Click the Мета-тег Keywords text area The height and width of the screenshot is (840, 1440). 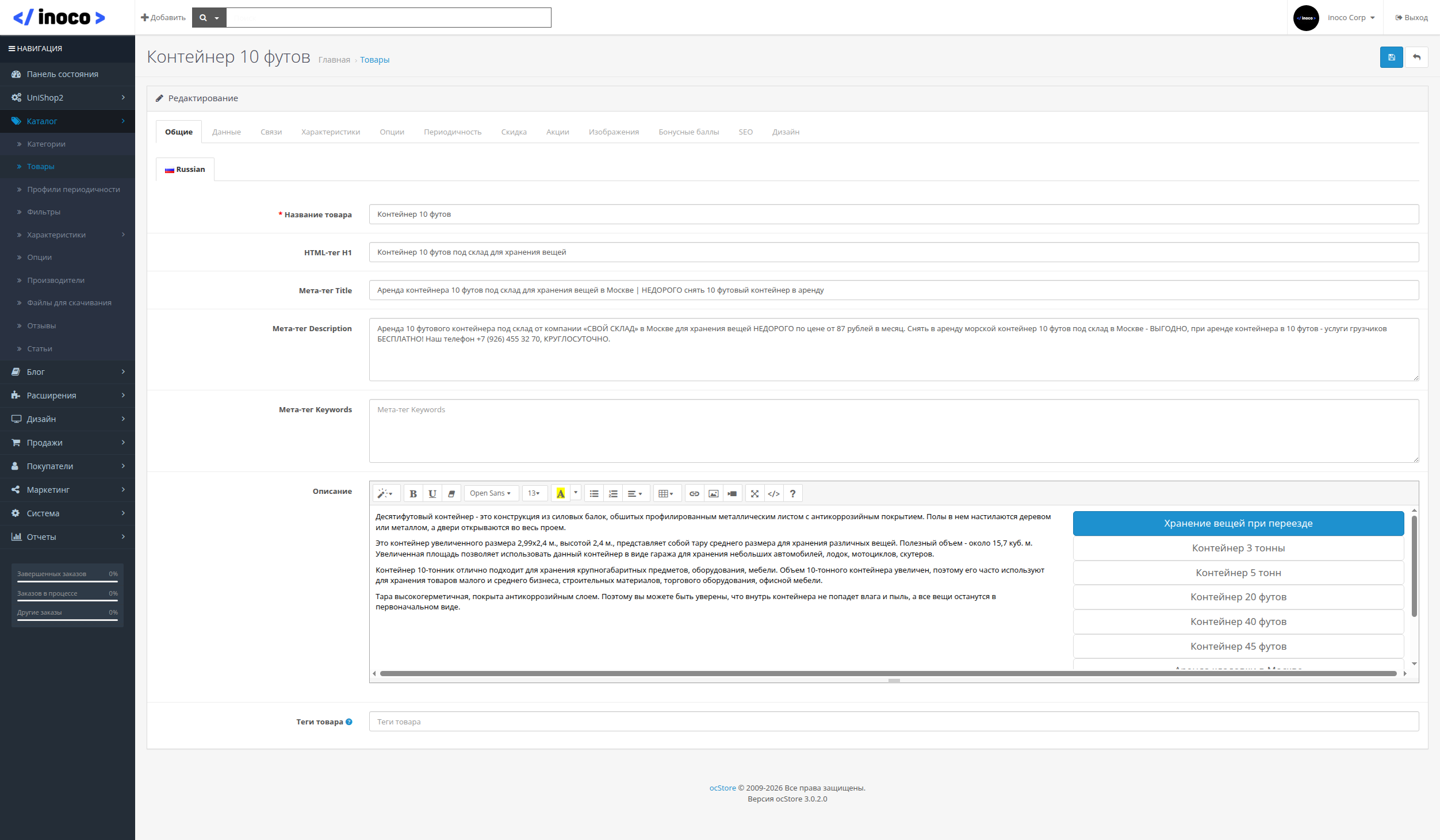(x=893, y=431)
